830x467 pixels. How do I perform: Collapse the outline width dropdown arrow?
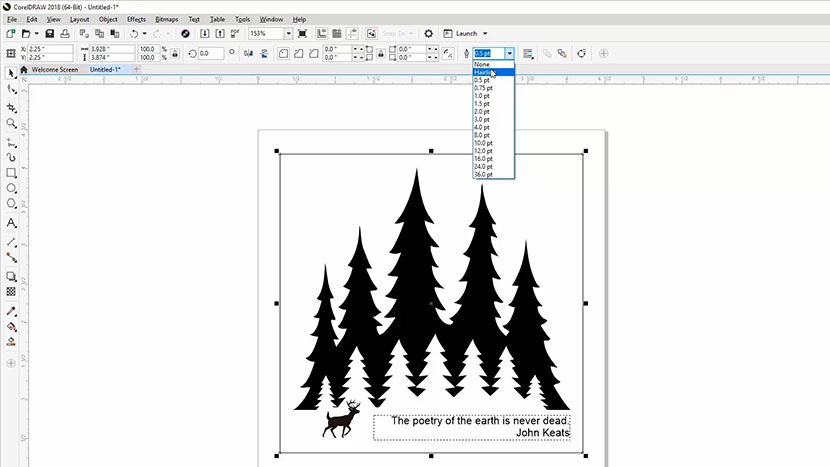point(509,53)
